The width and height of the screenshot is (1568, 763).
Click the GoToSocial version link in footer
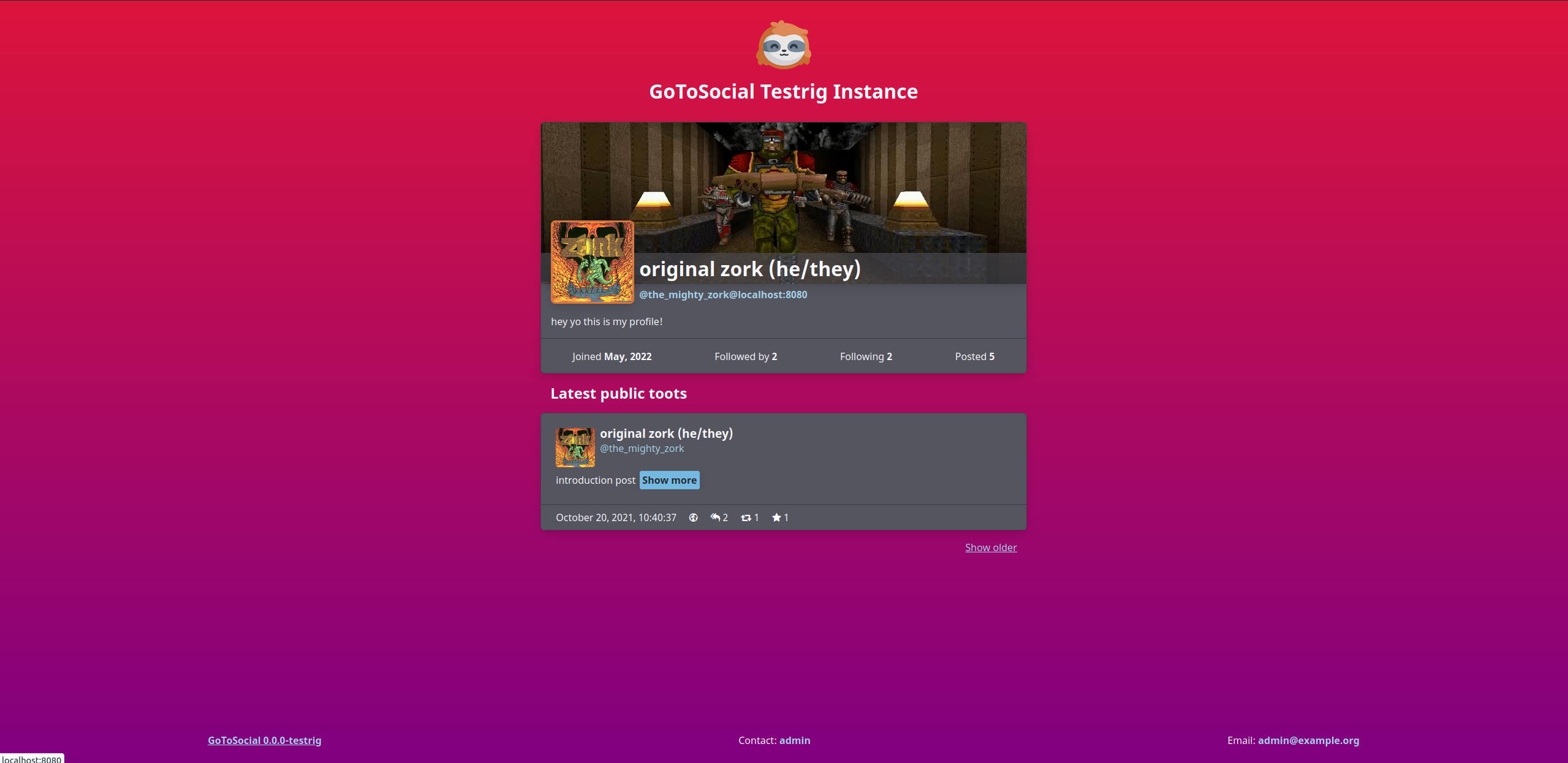[x=264, y=740]
